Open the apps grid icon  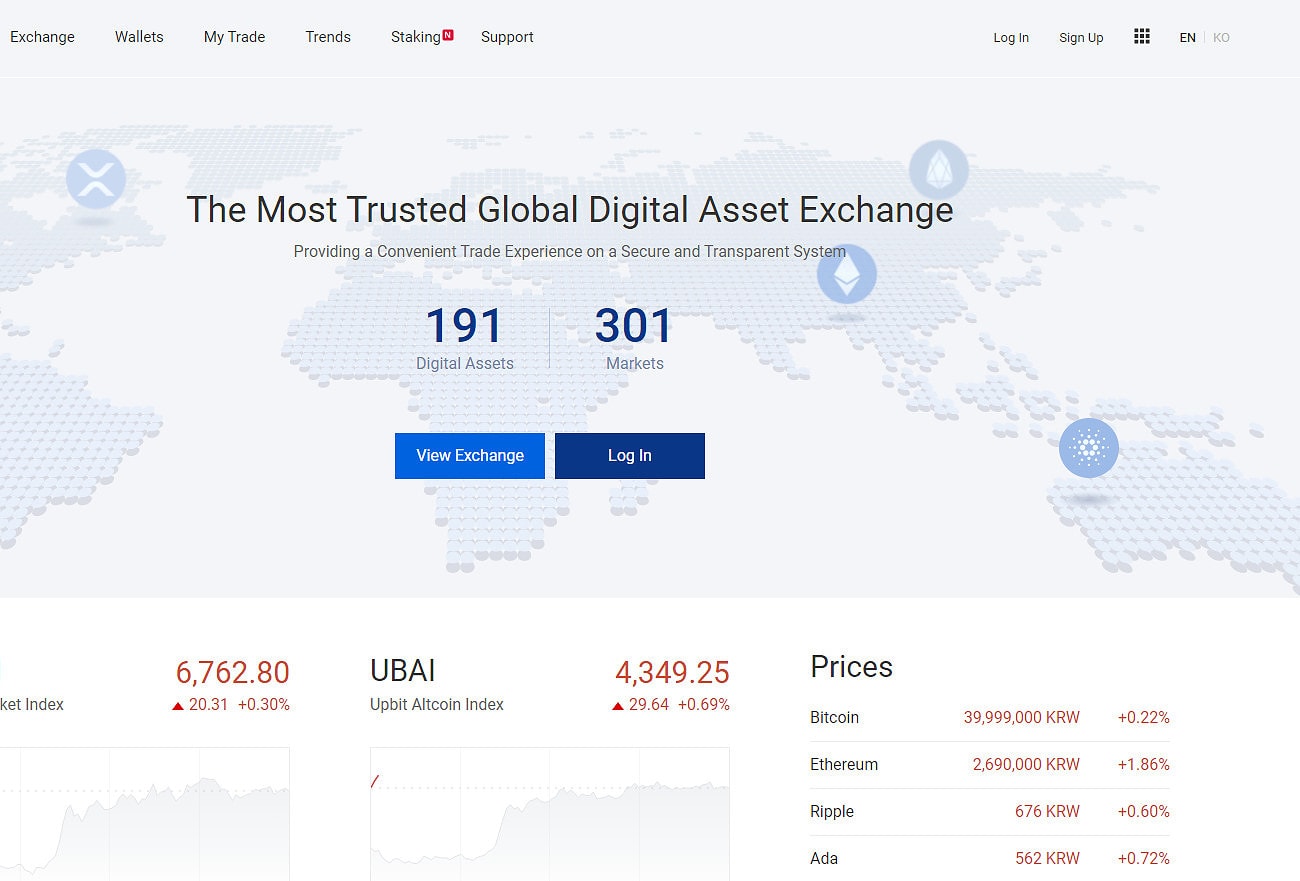point(1142,37)
